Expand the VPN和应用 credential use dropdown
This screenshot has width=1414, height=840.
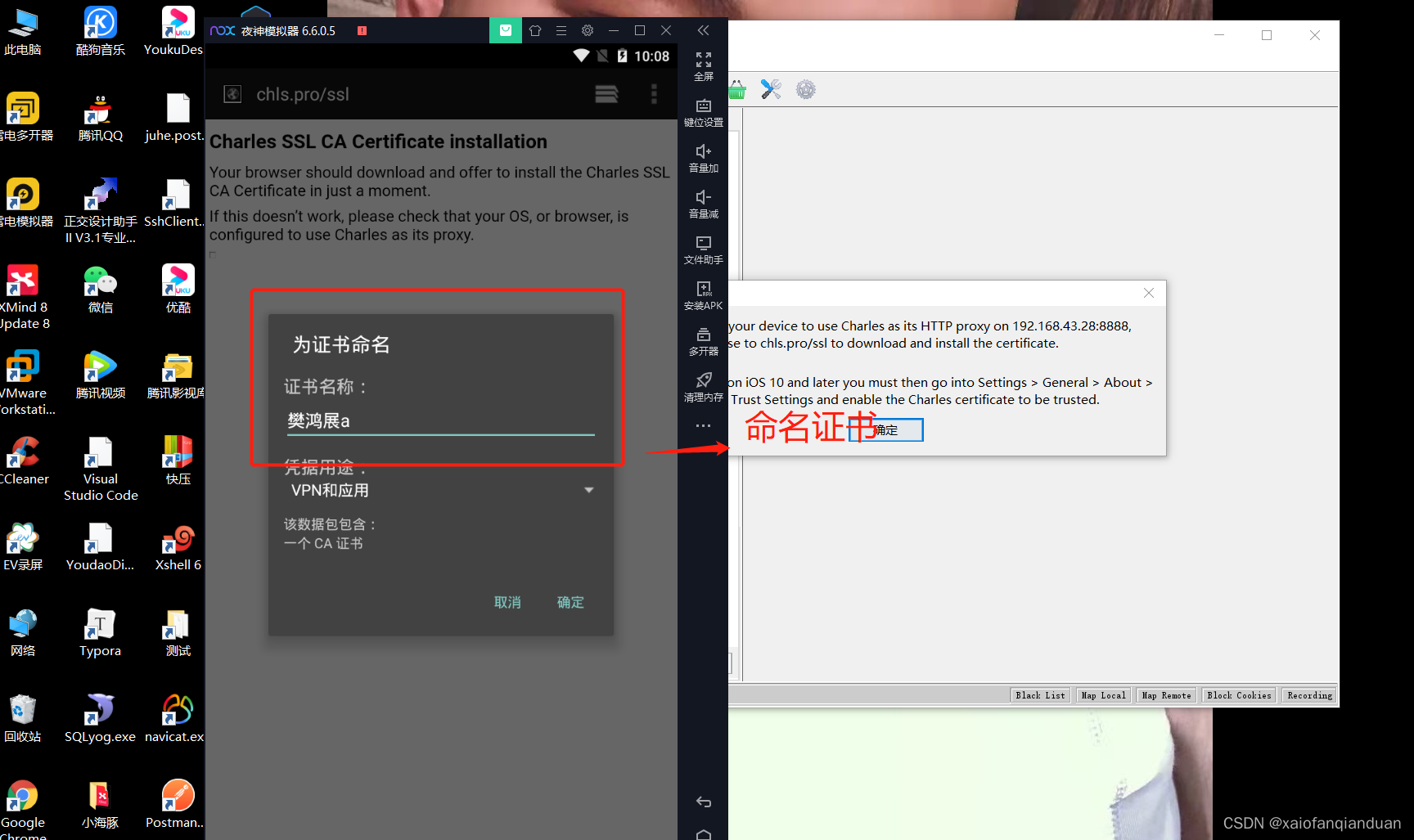tap(442, 490)
